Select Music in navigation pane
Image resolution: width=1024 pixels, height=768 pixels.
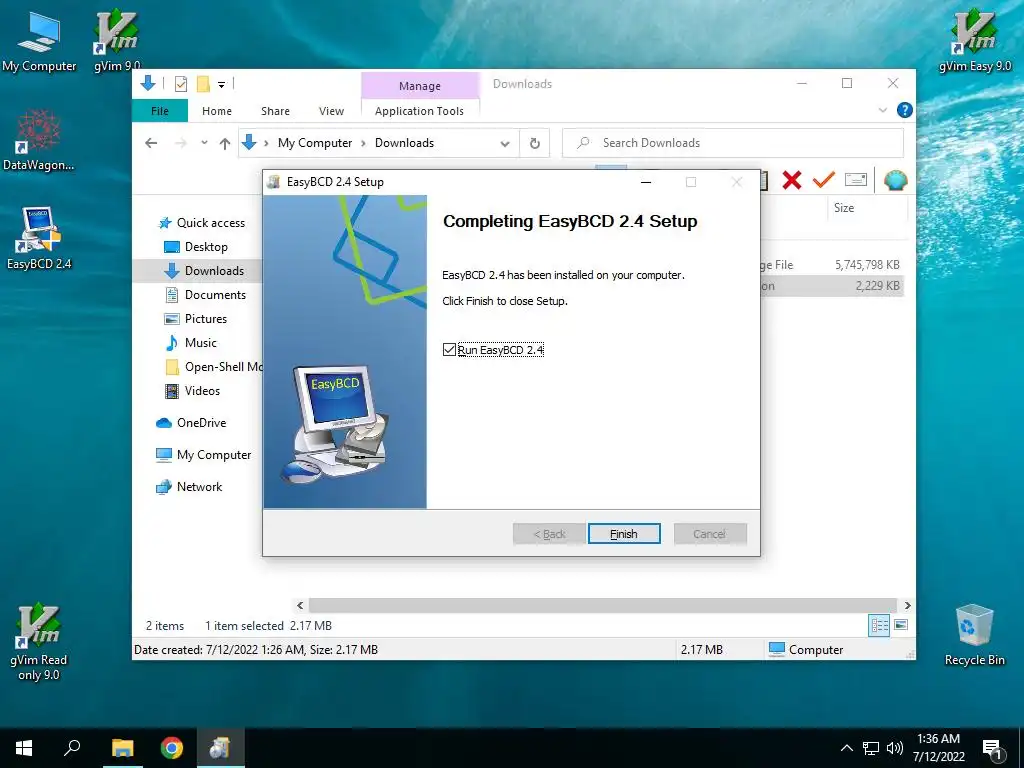tap(191, 343)
